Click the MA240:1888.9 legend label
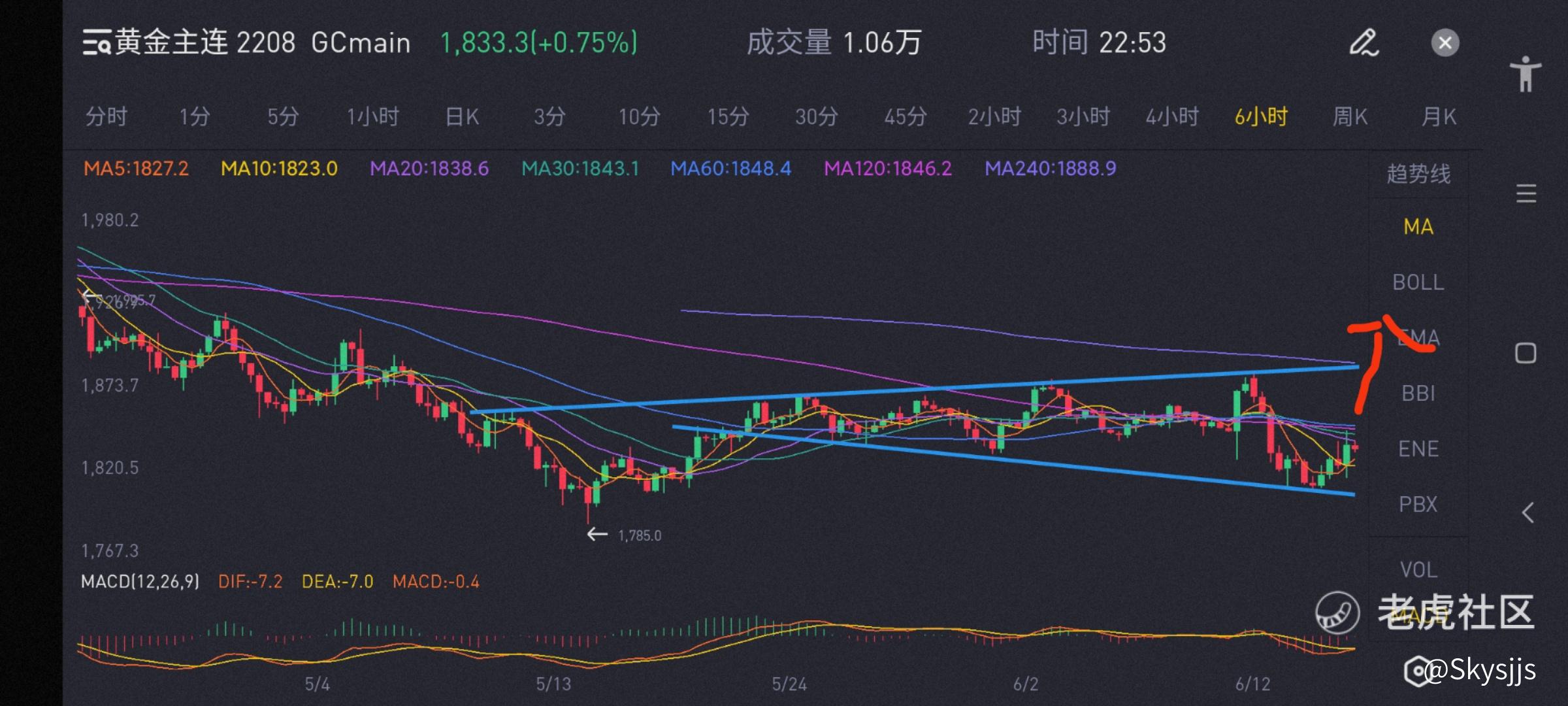 coord(1050,169)
